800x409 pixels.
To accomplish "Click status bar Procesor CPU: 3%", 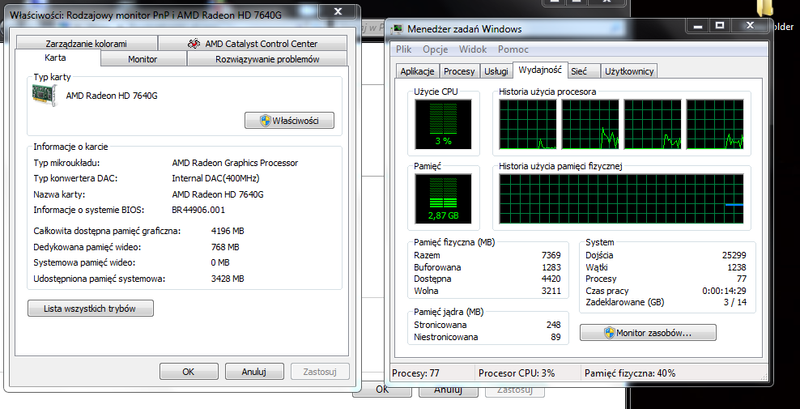I will [x=516, y=373].
